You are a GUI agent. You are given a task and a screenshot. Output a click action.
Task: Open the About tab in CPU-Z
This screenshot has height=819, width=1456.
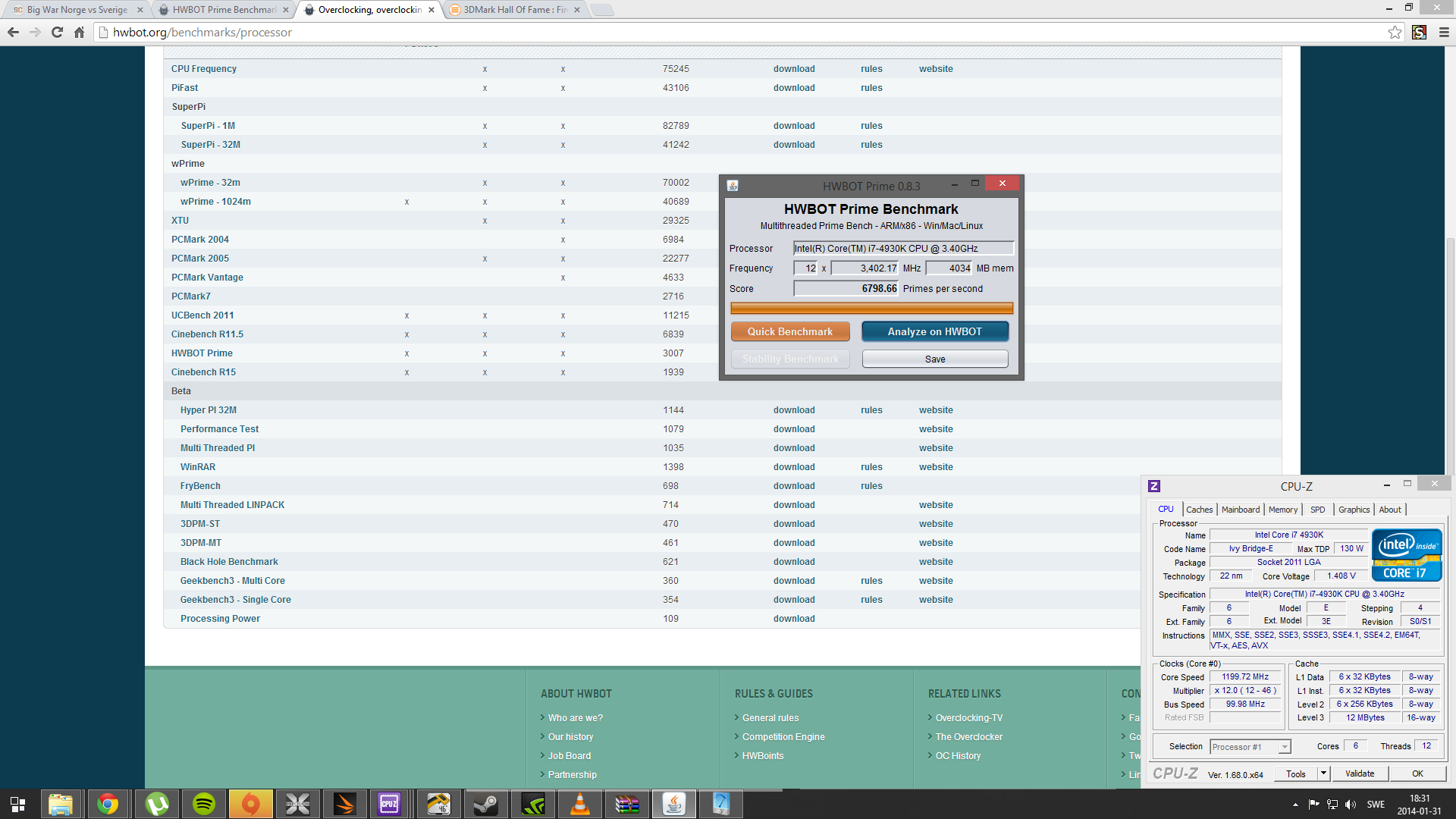1390,510
